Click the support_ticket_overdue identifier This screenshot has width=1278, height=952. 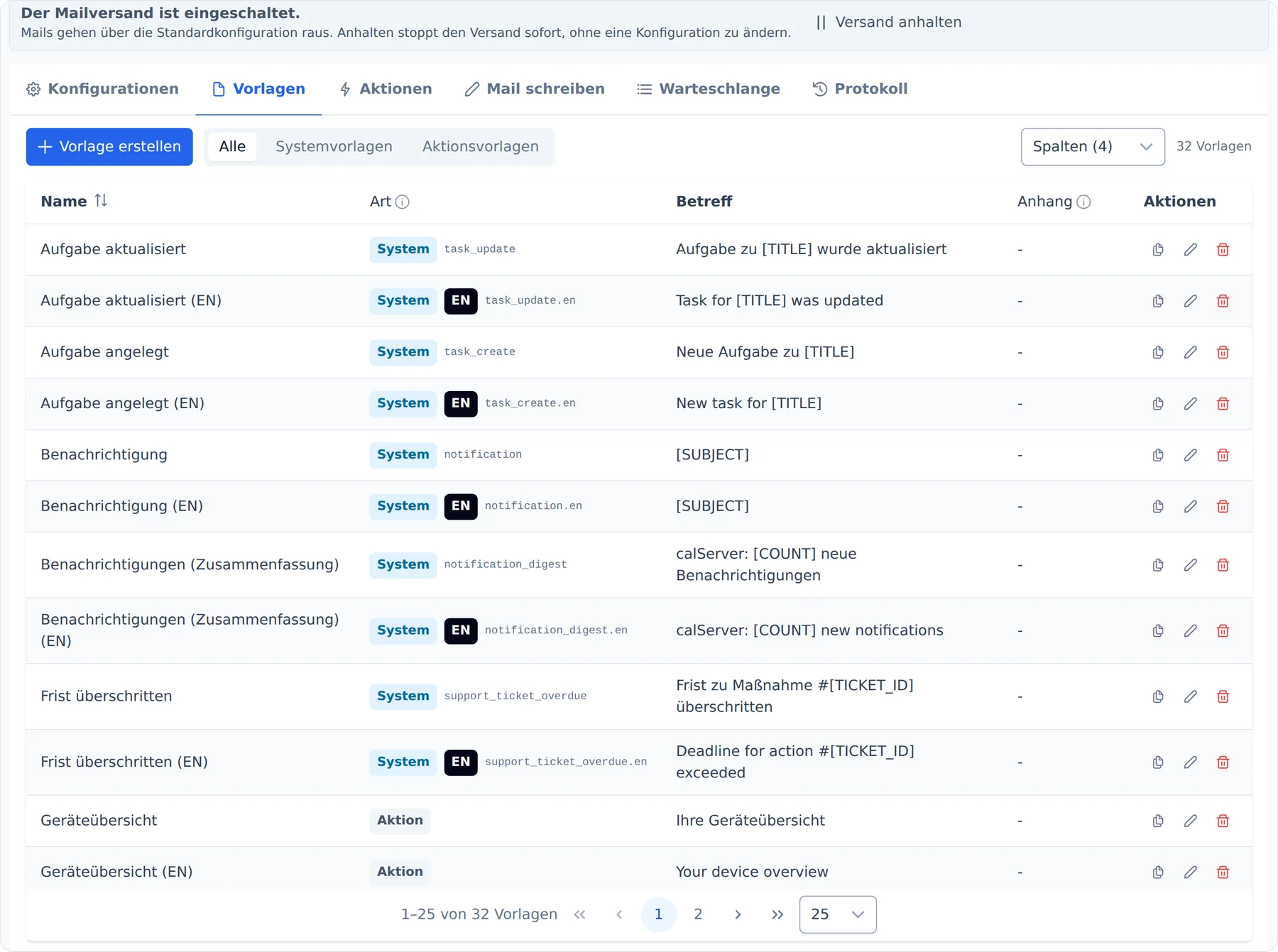click(515, 696)
